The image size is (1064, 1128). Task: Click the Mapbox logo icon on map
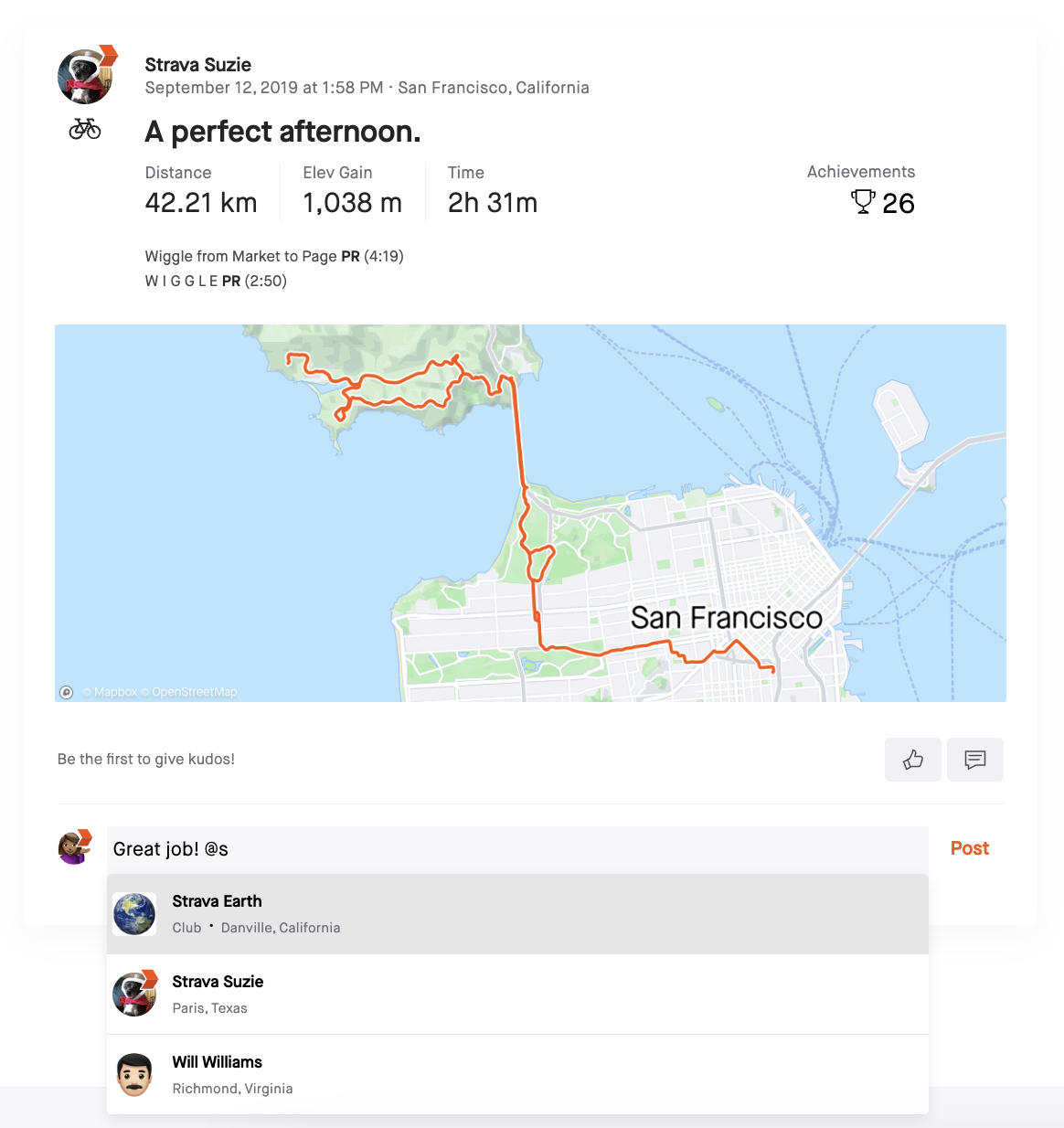click(66, 692)
